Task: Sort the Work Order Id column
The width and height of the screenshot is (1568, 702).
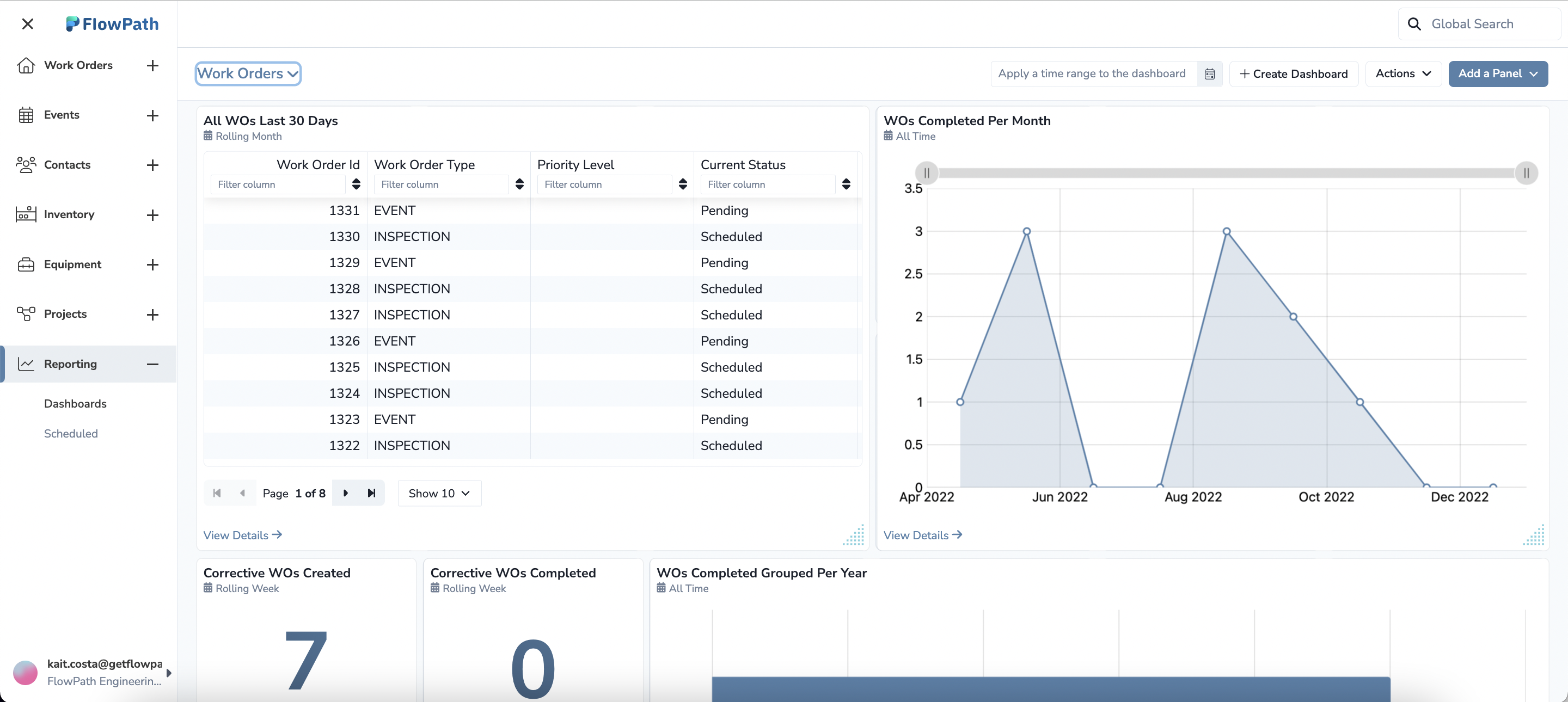Action: click(356, 184)
